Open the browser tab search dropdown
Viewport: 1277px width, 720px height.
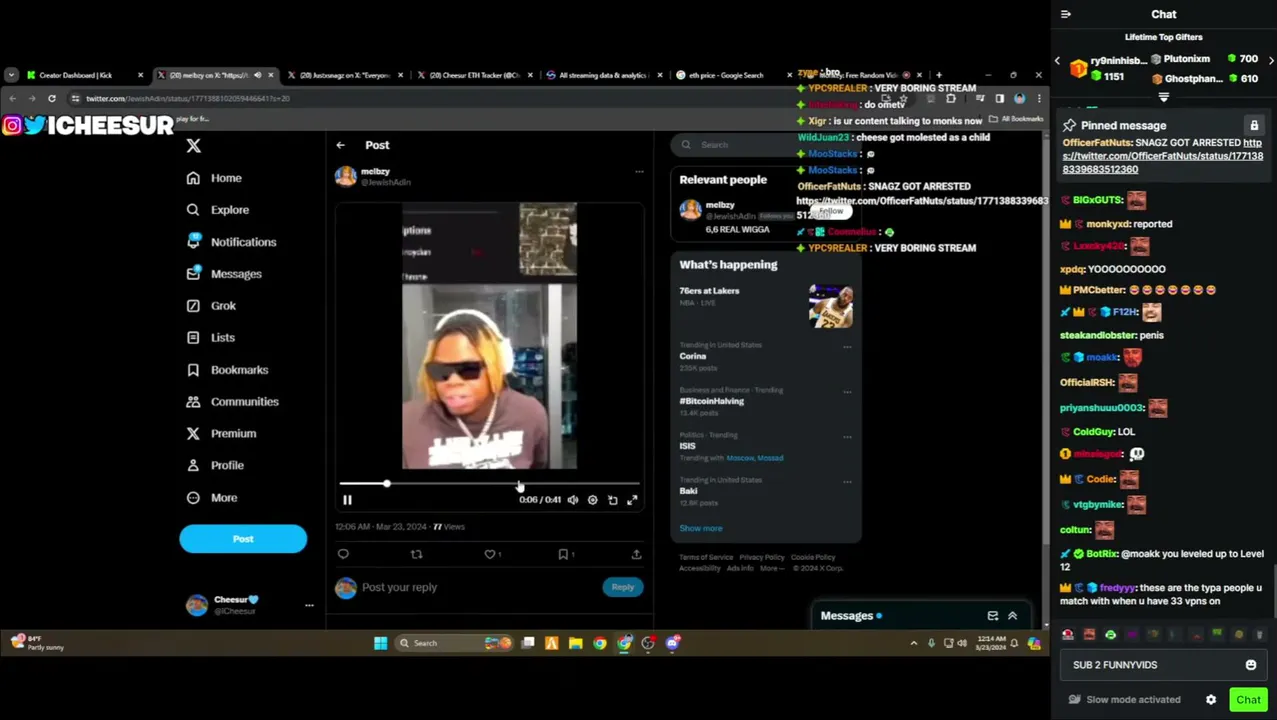tap(11, 75)
